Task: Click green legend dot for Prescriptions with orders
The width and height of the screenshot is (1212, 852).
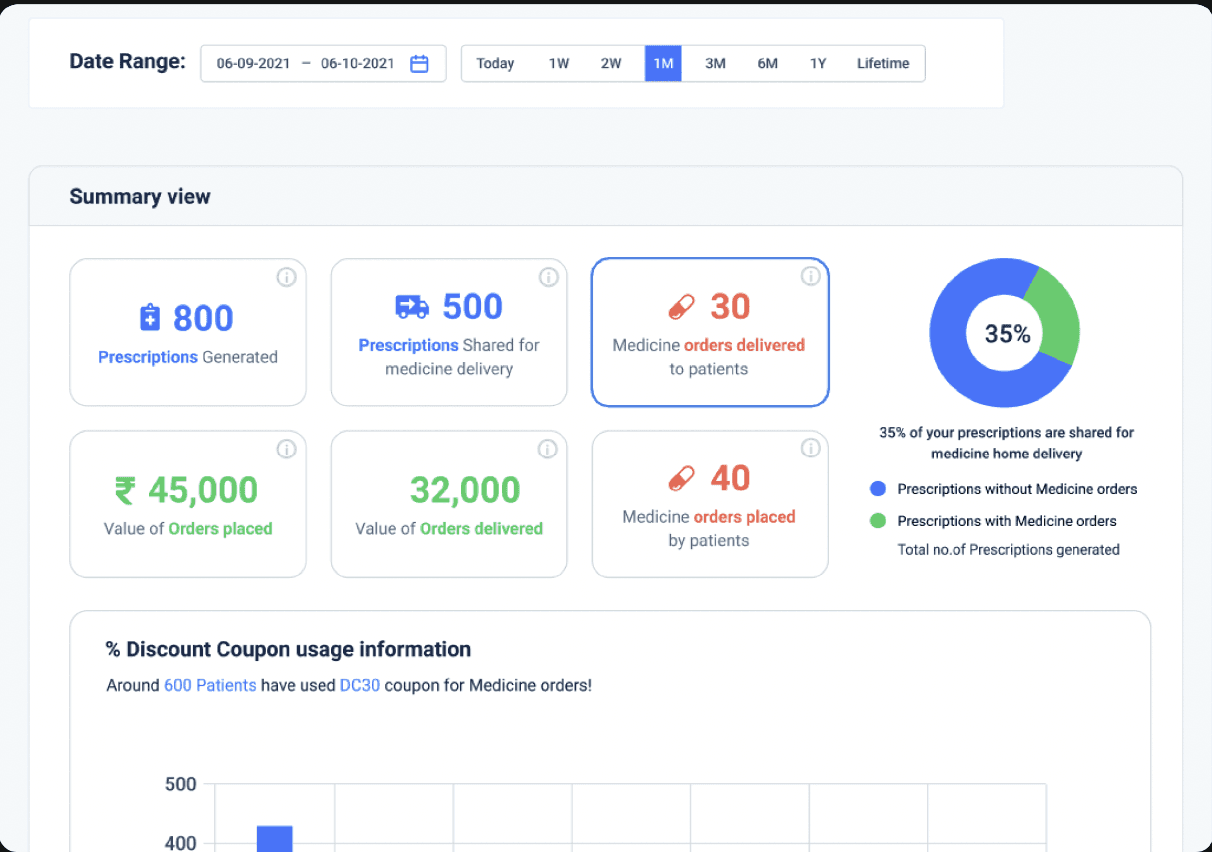Action: tap(878, 521)
